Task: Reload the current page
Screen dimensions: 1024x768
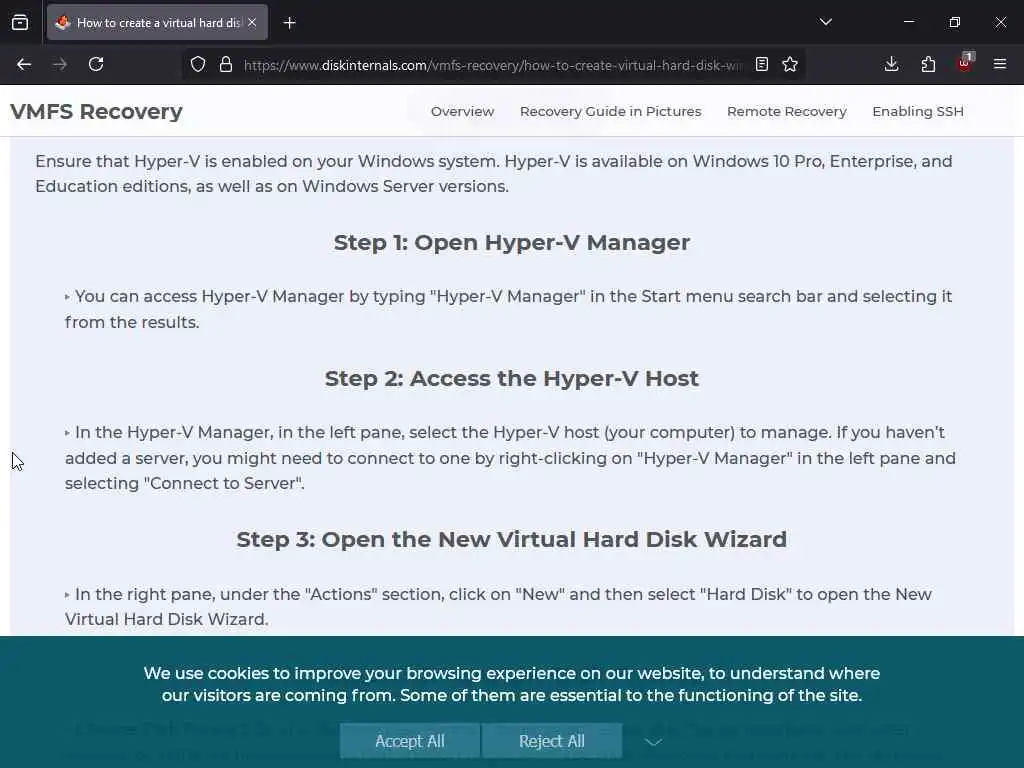Action: click(96, 64)
